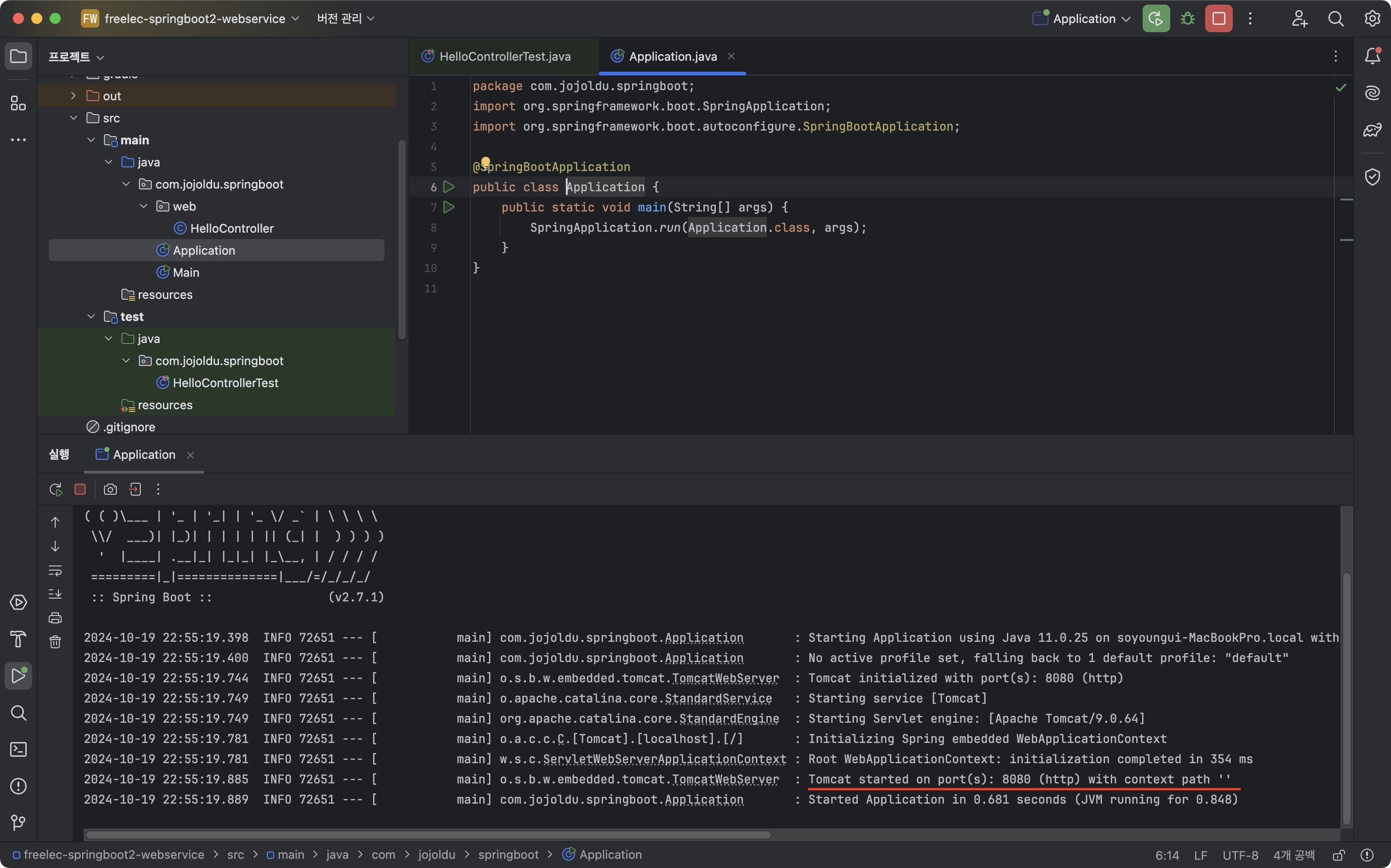This screenshot has width=1391, height=868.
Task: Click the TomcatWebServer link in the console log
Action: (x=725, y=678)
